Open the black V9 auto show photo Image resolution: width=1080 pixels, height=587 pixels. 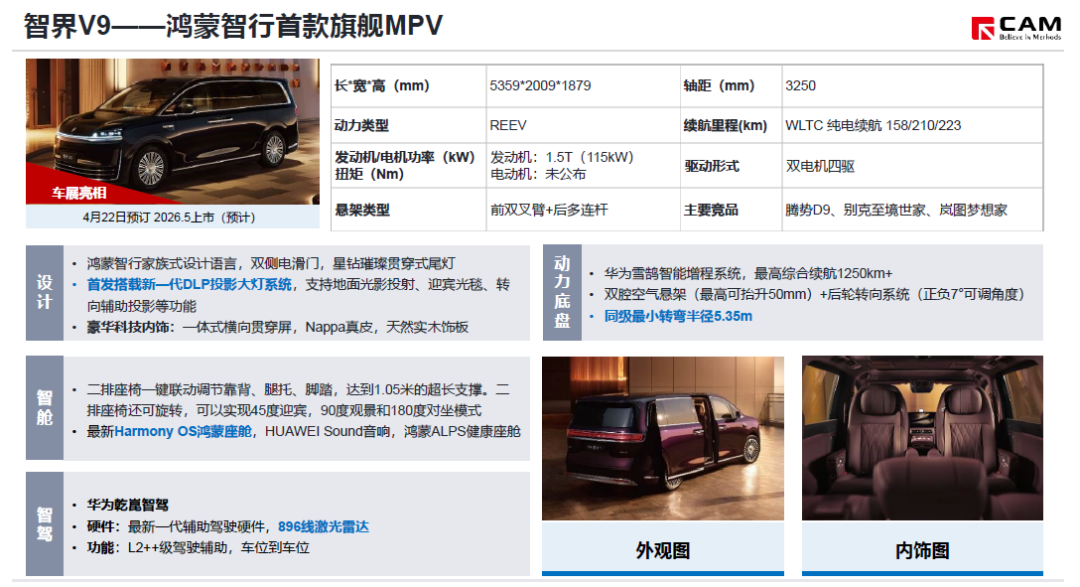(x=173, y=131)
